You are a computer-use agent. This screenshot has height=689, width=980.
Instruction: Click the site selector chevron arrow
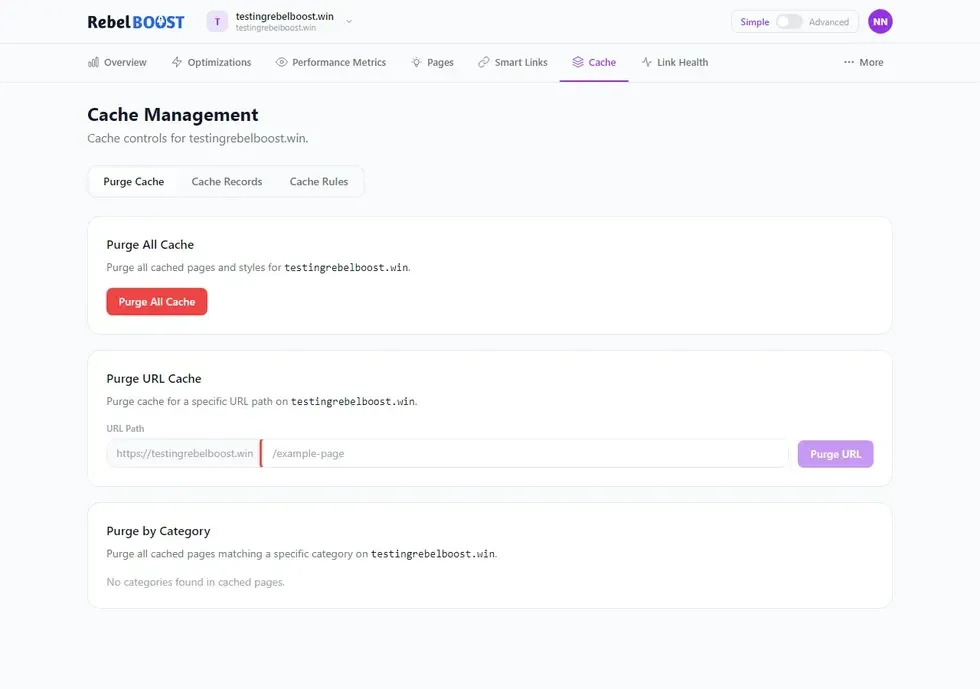point(349,22)
